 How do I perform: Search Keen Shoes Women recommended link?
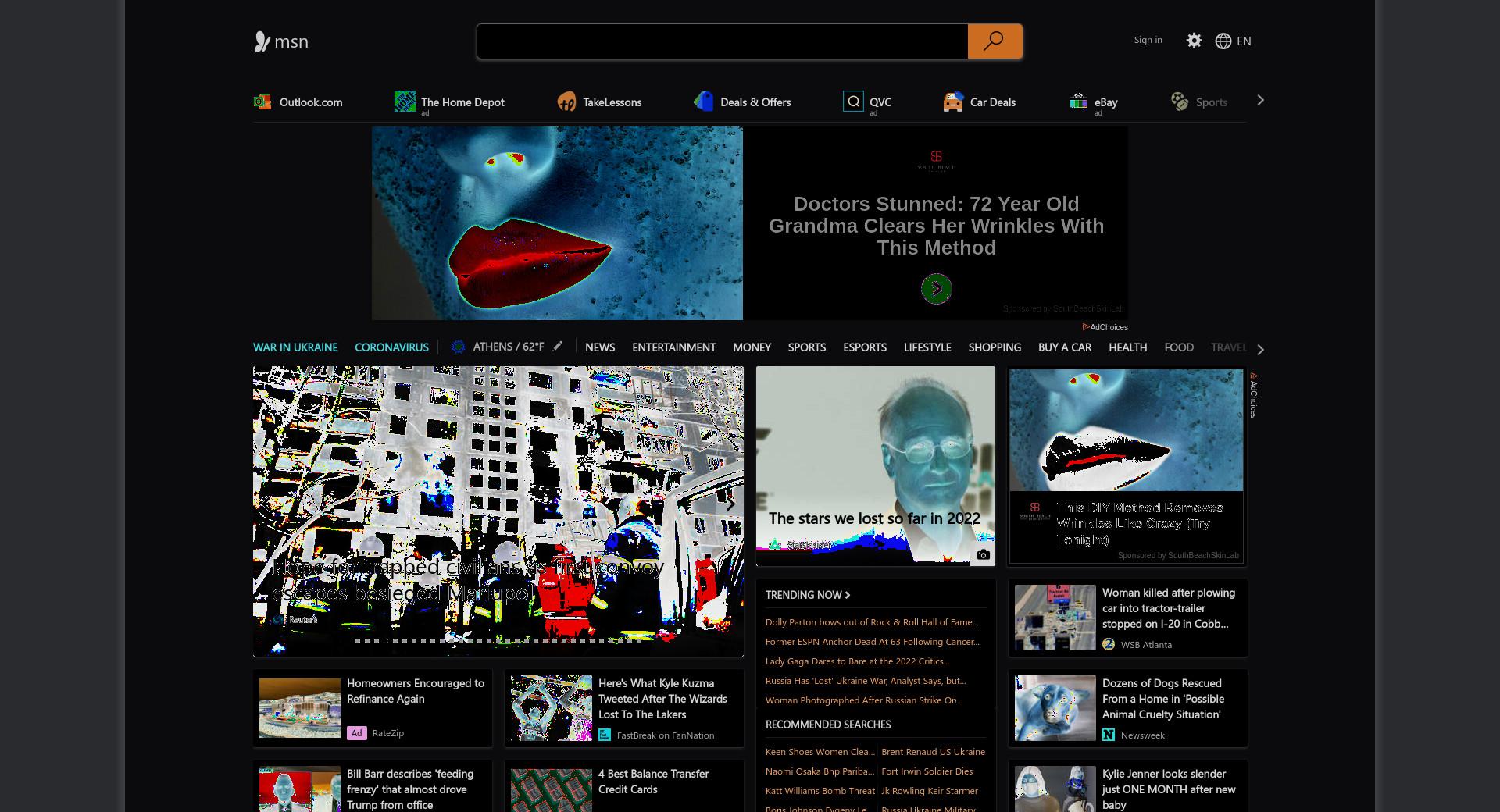click(x=820, y=752)
